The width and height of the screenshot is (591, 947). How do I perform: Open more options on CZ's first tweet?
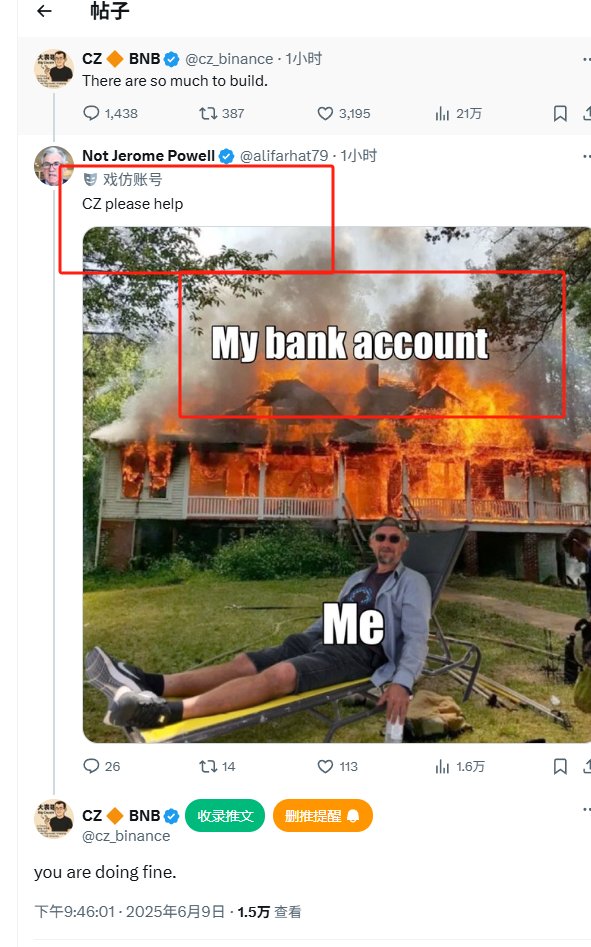[x=587, y=59]
